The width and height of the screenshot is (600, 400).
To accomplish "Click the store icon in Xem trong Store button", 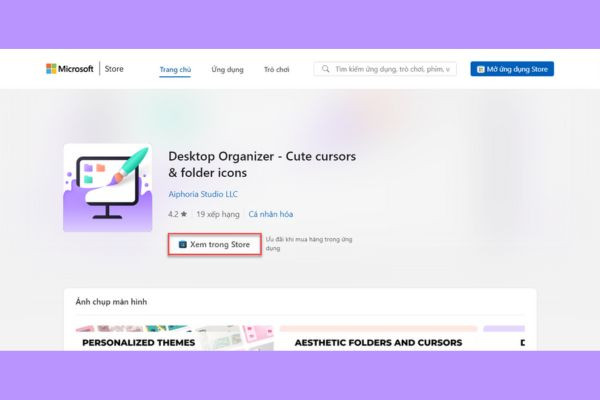I will click(183, 244).
